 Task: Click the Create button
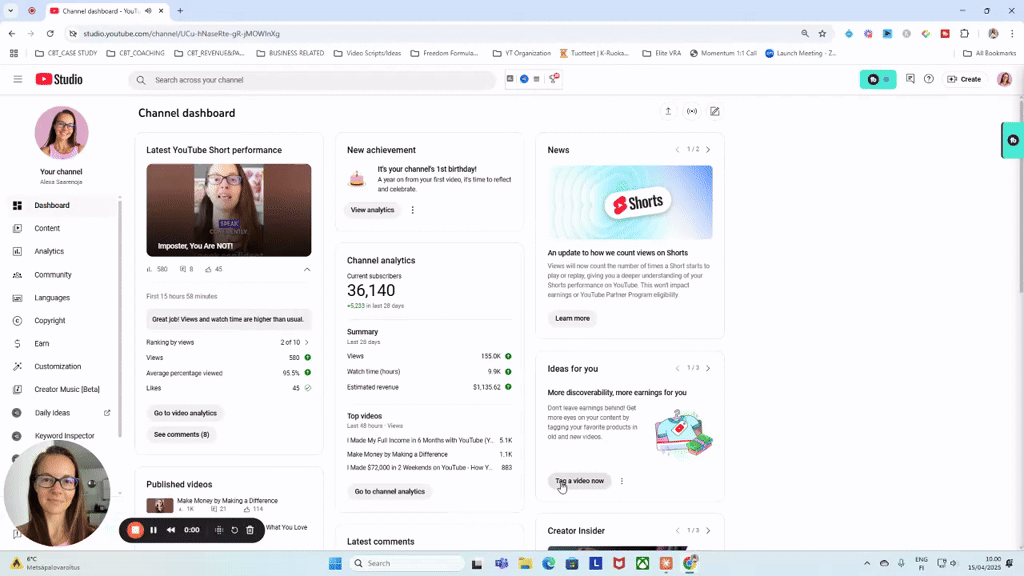(x=965, y=79)
